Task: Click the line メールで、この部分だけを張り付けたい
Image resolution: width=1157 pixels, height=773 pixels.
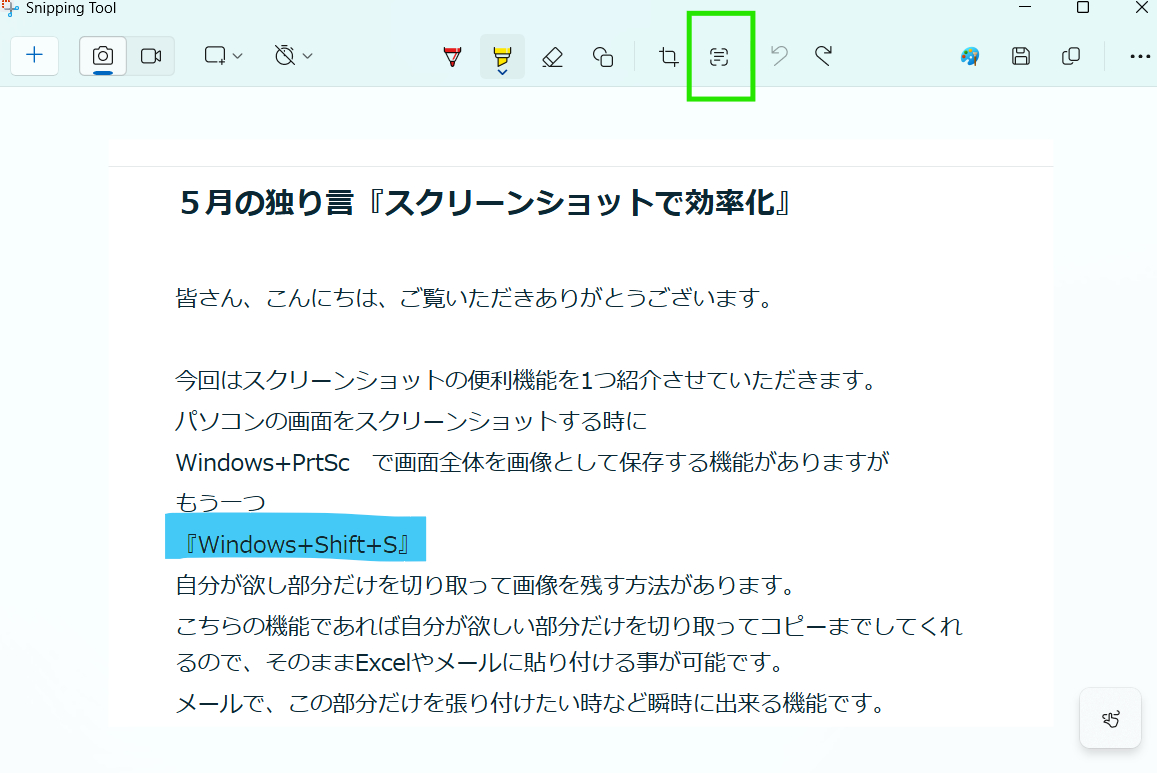Action: (x=531, y=703)
